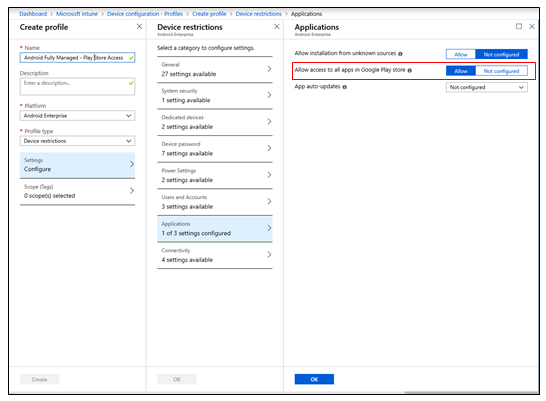Click the Create button
This screenshot has height=401, width=546.
click(x=39, y=379)
